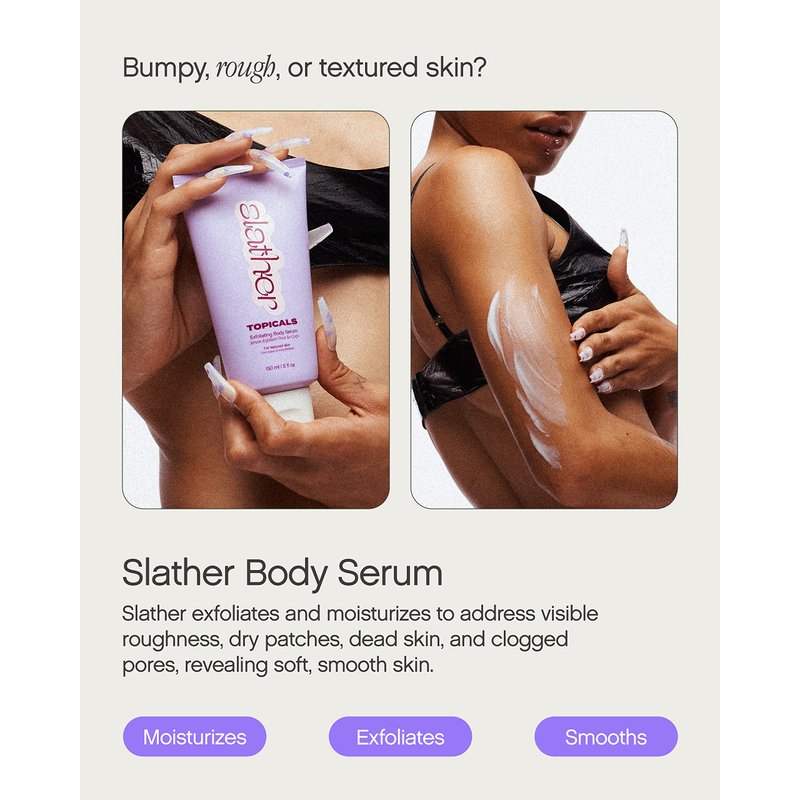This screenshot has height=800, width=800.
Task: Click 'Exfoliating Body Serum' text on tube
Action: (273, 334)
